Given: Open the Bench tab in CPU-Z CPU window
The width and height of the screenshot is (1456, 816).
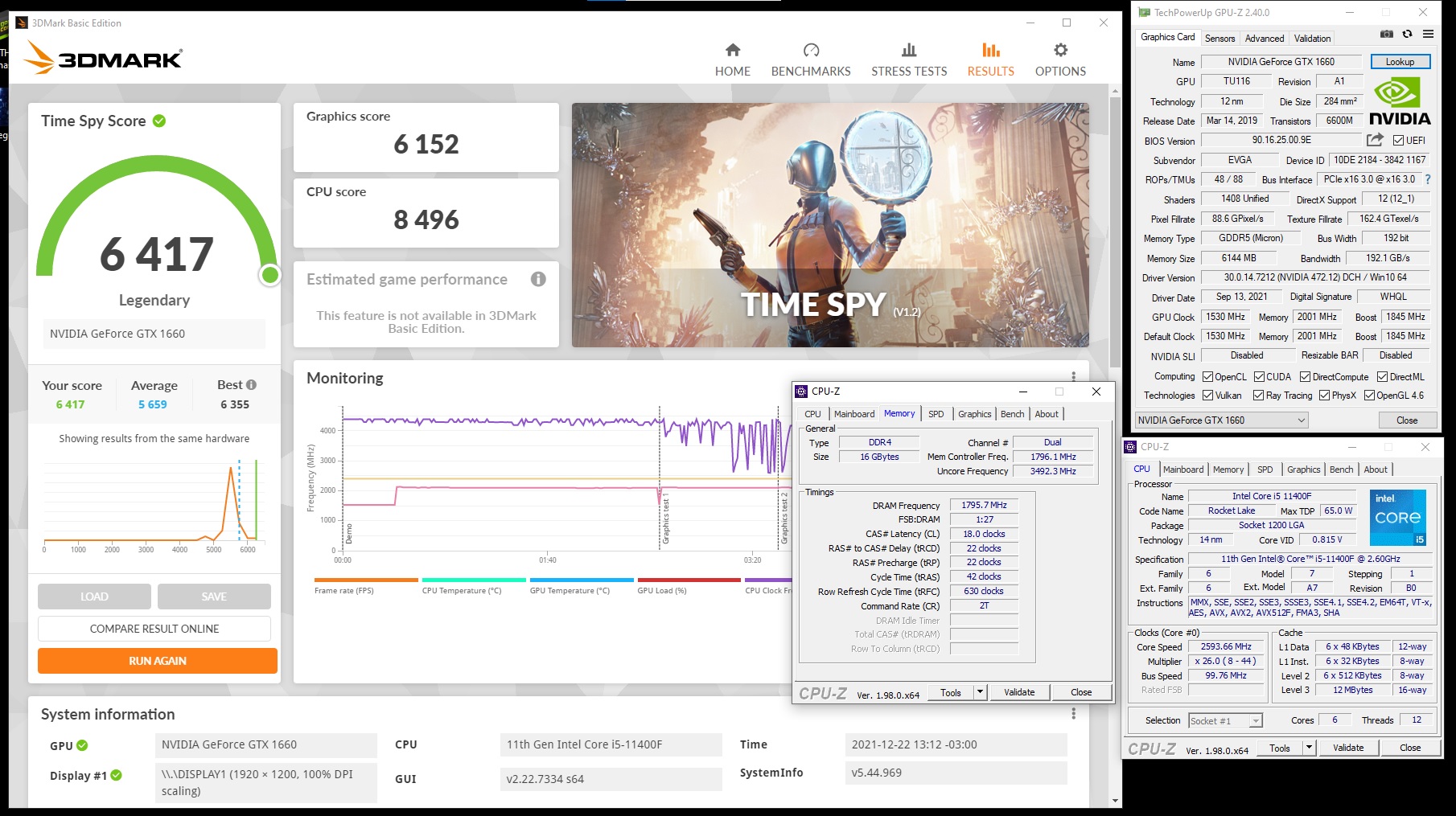Looking at the screenshot, I should coord(1341,470).
